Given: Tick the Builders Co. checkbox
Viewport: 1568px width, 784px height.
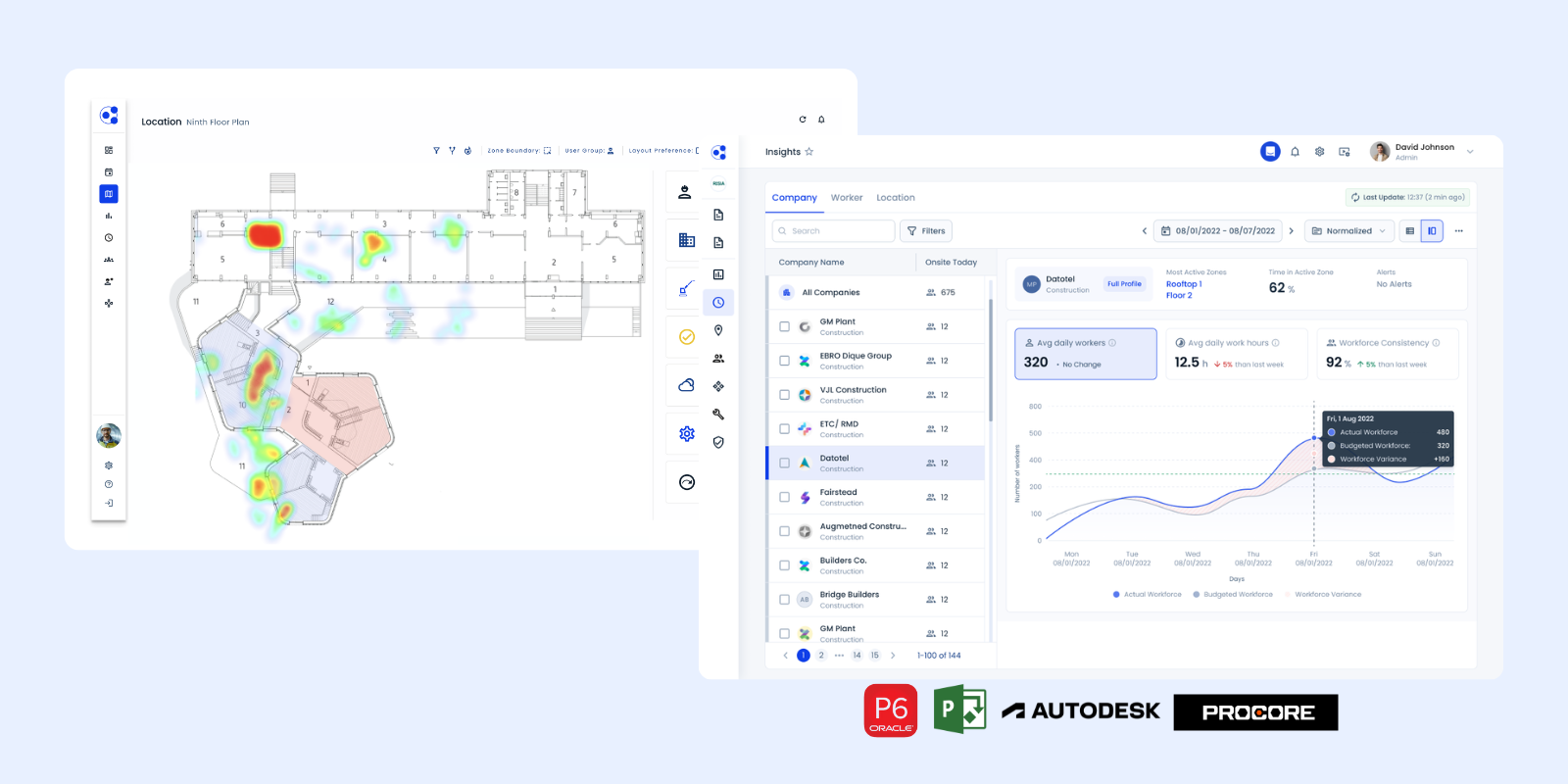Looking at the screenshot, I should pos(784,565).
